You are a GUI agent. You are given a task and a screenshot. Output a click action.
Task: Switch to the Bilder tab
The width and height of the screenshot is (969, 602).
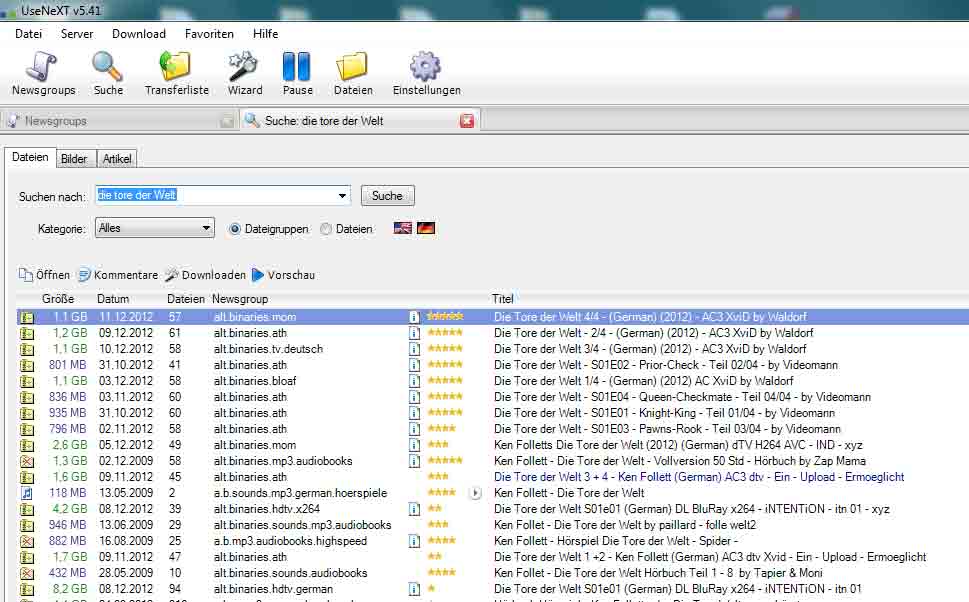pyautogui.click(x=74, y=159)
